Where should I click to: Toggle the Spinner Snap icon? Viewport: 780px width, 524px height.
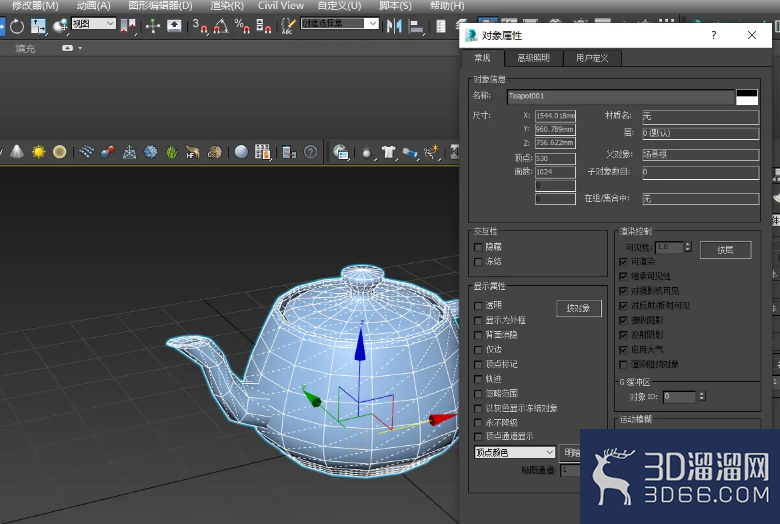click(264, 26)
